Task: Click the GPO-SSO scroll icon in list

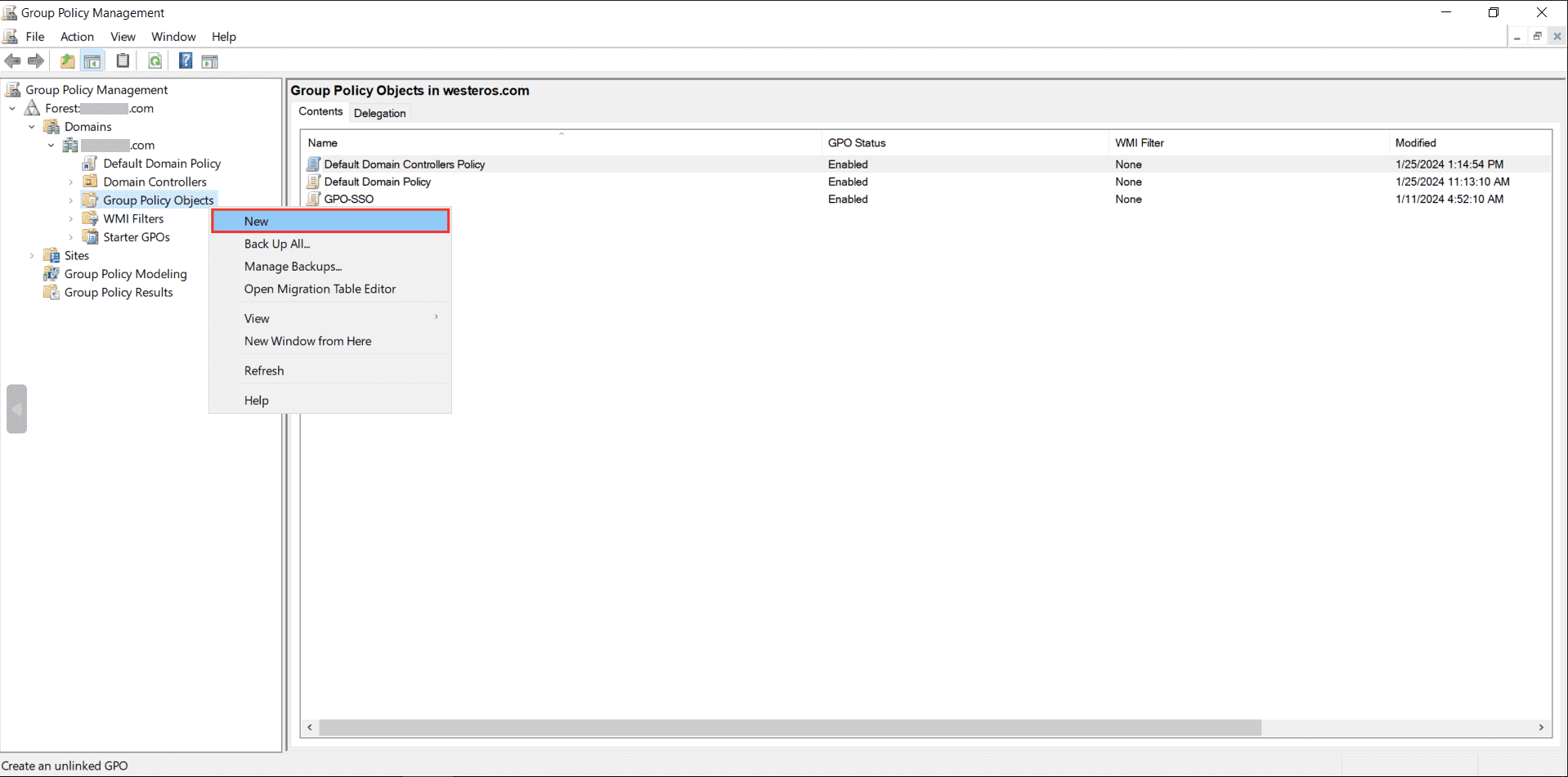Action: pyautogui.click(x=313, y=199)
